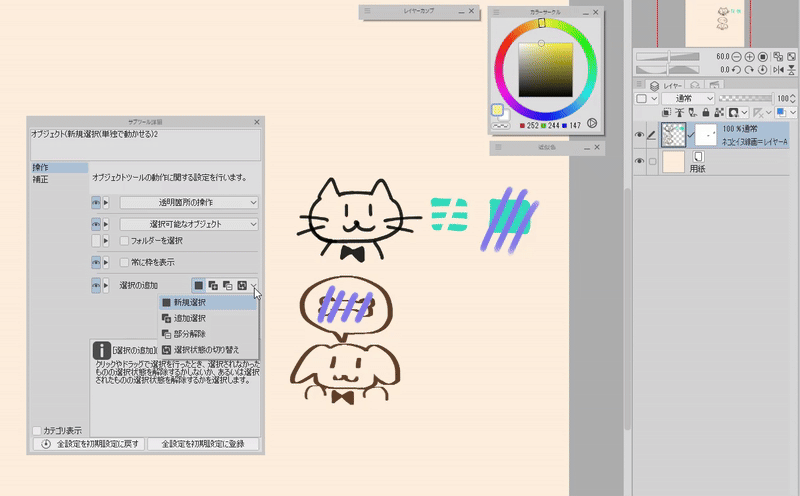Reset canvas rotation icon in Navigator
Screen dimensions: 800x496
pos(763,70)
